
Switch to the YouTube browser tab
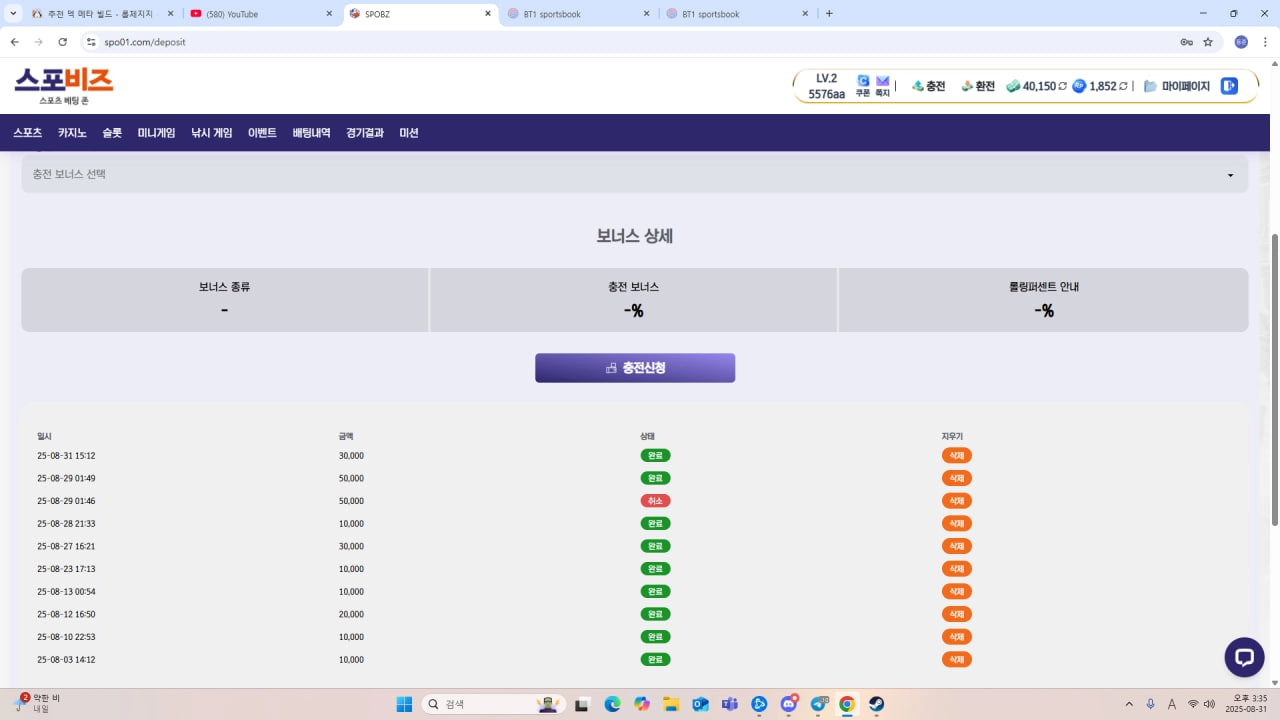(260, 14)
